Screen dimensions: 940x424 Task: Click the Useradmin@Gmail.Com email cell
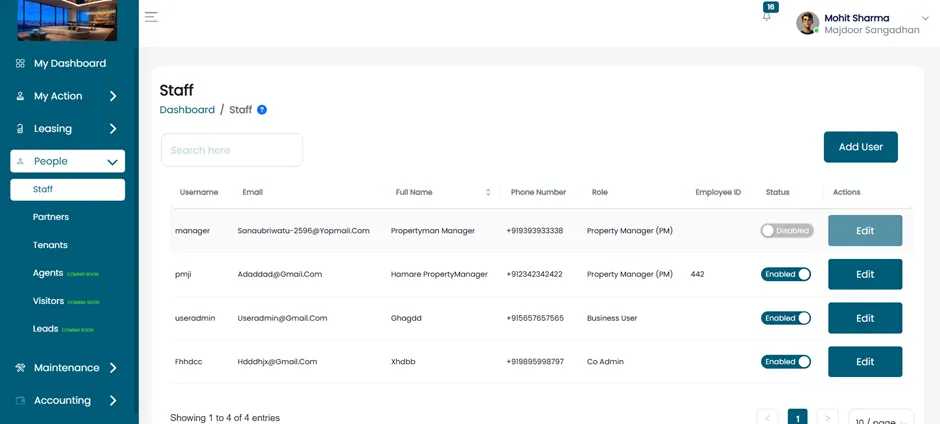(x=282, y=318)
